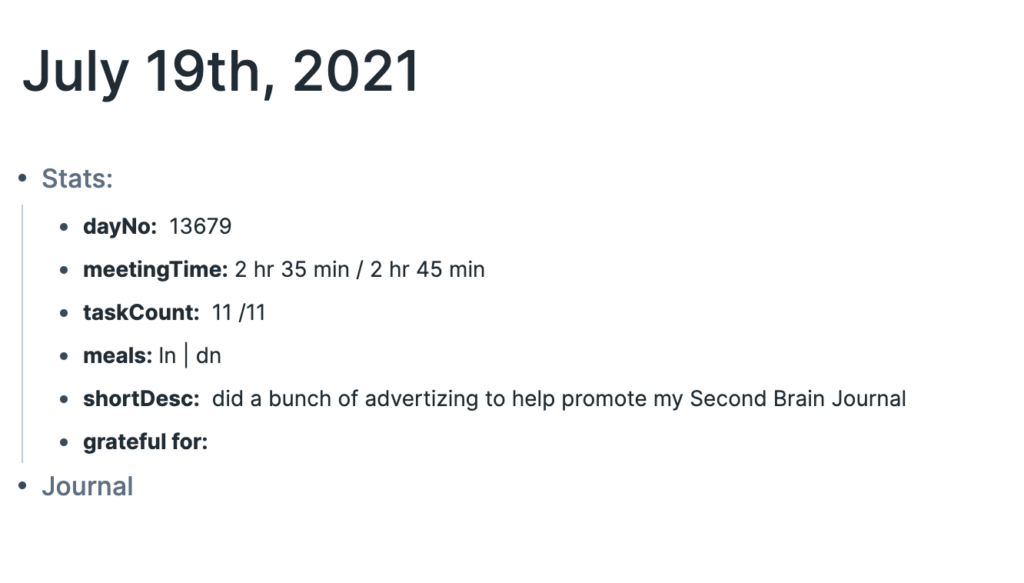Image resolution: width=1024 pixels, height=583 pixels.
Task: Click the meetingTime value text
Action: pyautogui.click(x=360, y=270)
